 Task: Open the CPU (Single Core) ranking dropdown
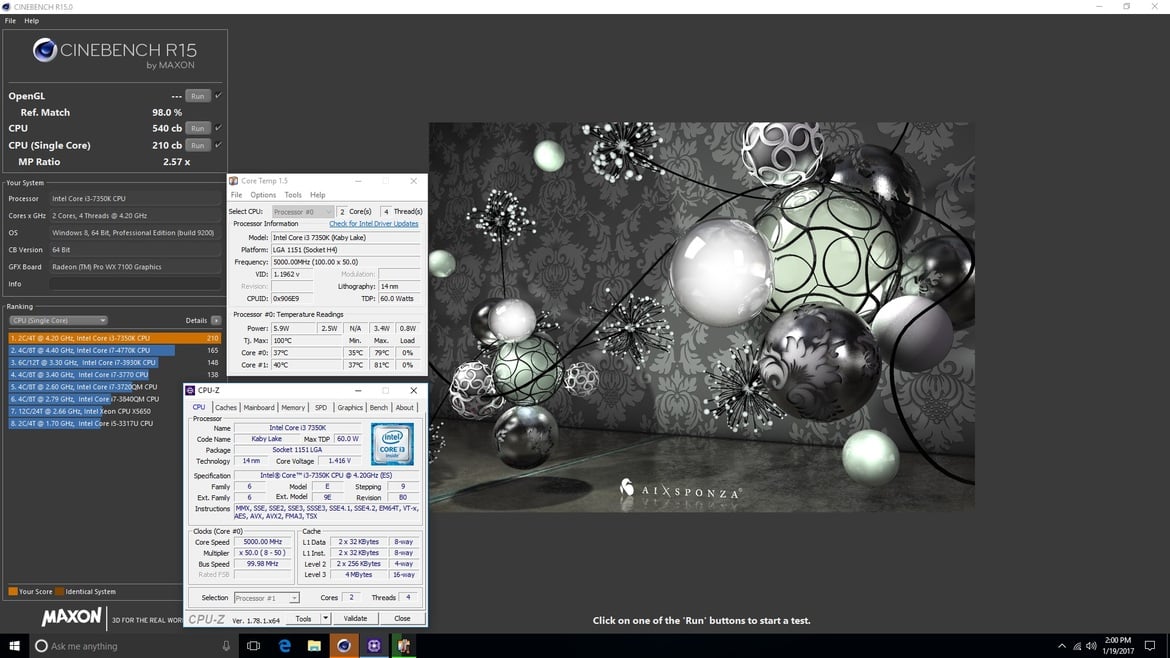tap(58, 321)
